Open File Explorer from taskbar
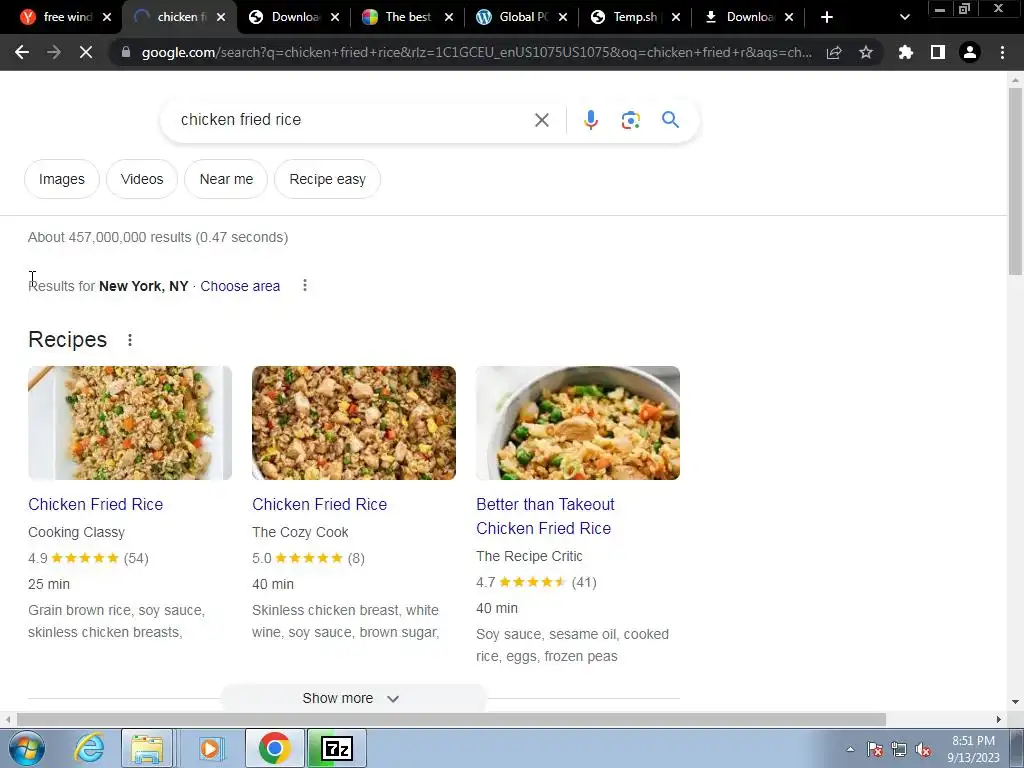The width and height of the screenshot is (1024, 768). click(x=147, y=748)
